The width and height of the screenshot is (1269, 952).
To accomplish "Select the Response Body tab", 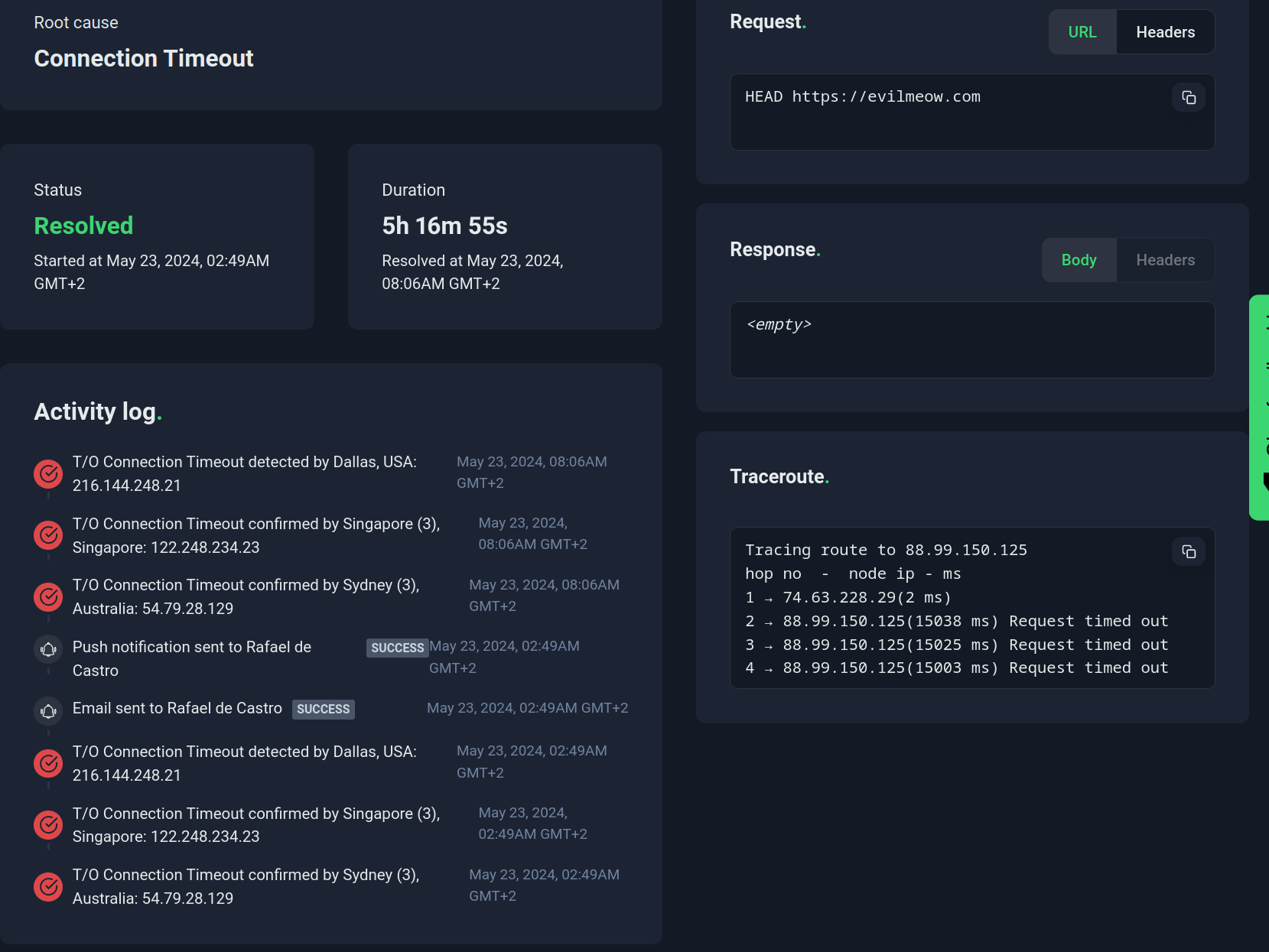I will [x=1079, y=260].
